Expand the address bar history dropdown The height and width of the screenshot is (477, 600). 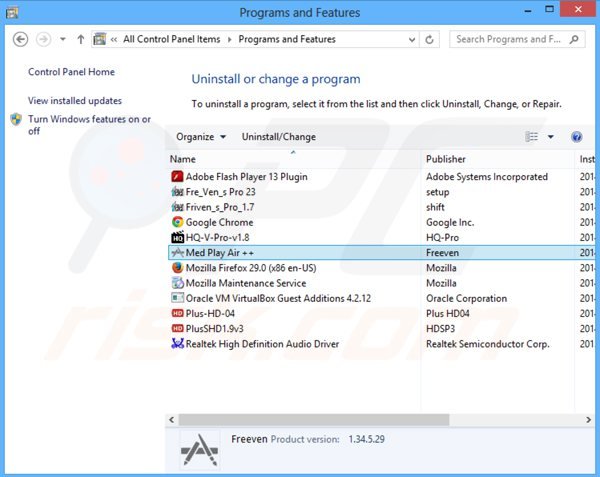tap(412, 39)
